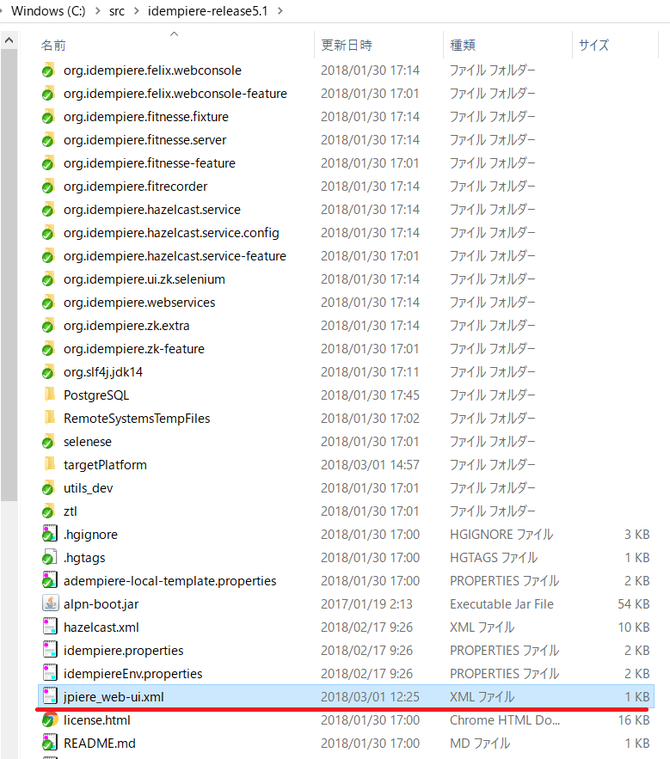Click the idempiere.properties file icon

(x=50, y=650)
